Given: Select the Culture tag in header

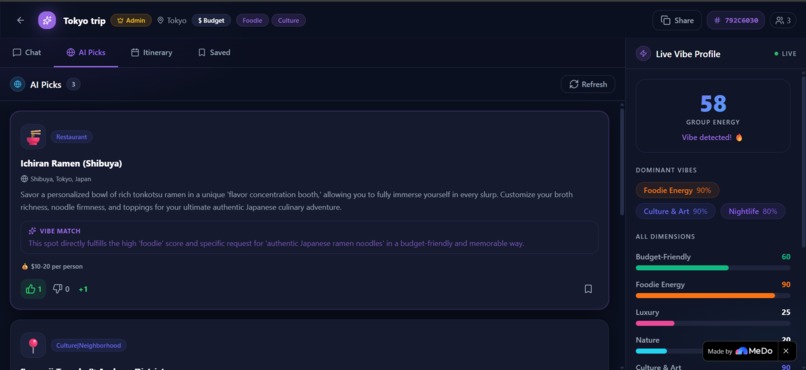Looking at the screenshot, I should coord(288,21).
